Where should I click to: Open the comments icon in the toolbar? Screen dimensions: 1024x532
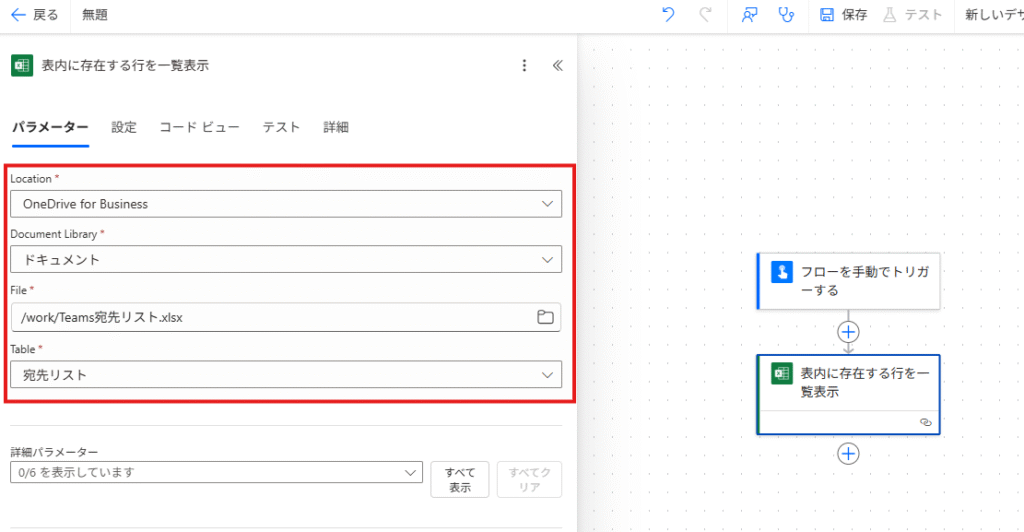(x=750, y=14)
